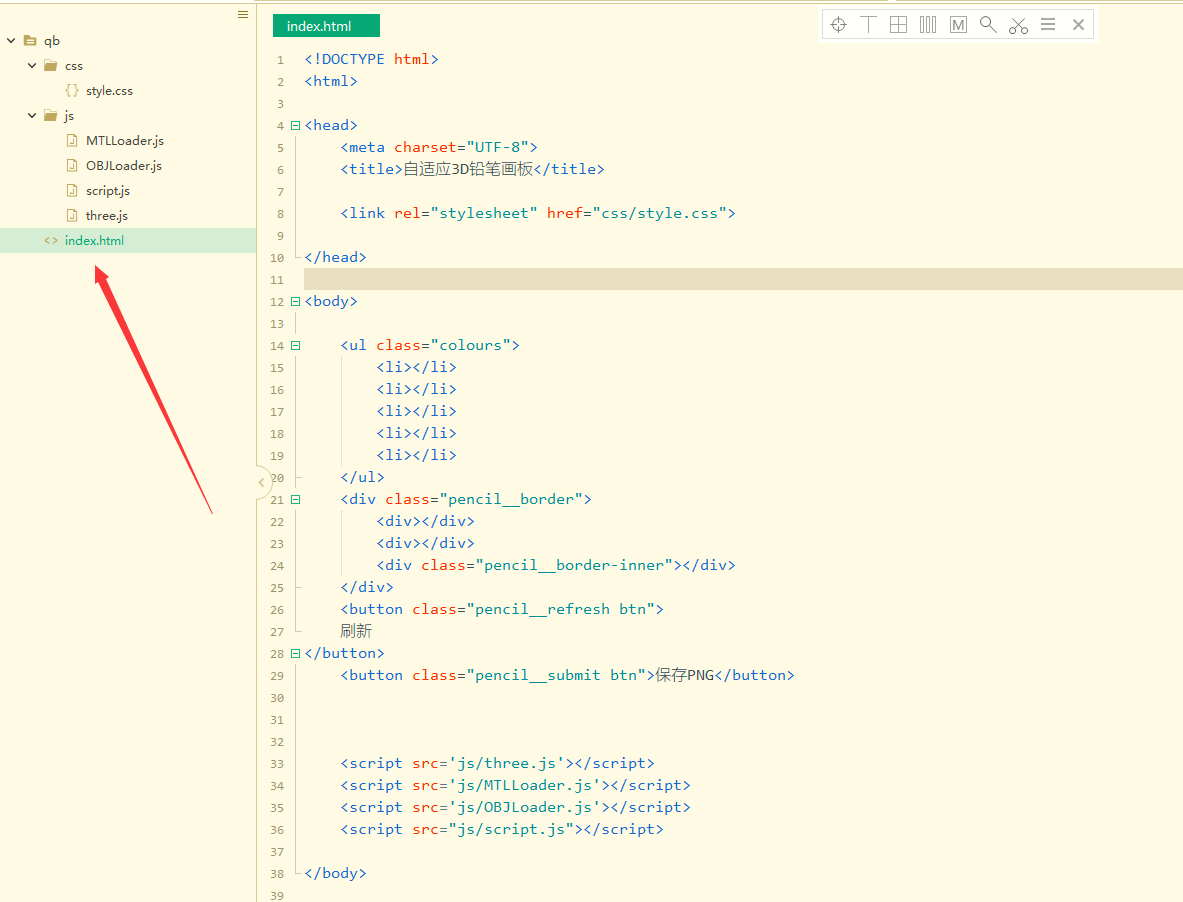Click the three vertical columns icon
The image size is (1183, 902).
coord(928,25)
